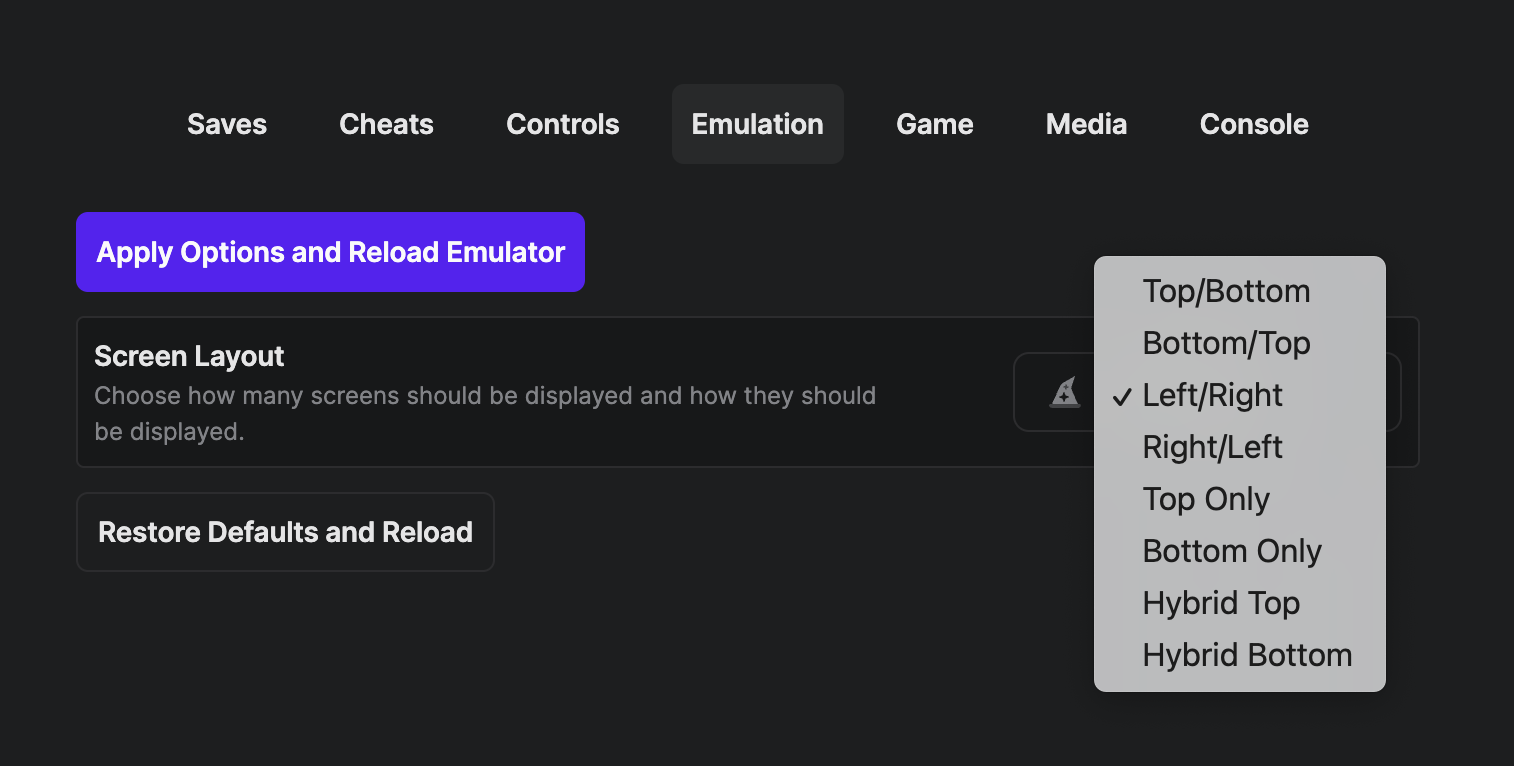Open the Game tab

[x=935, y=124]
